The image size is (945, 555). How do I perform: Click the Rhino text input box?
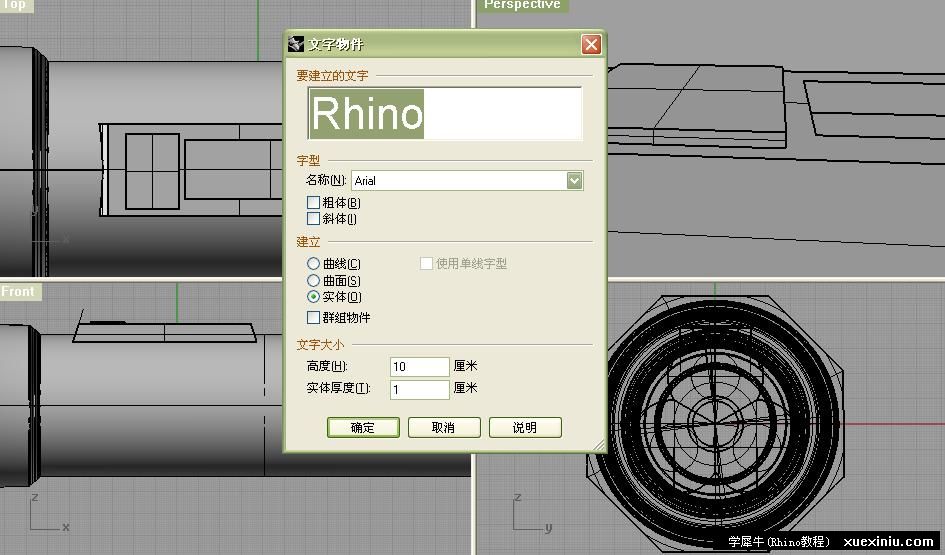coord(445,114)
